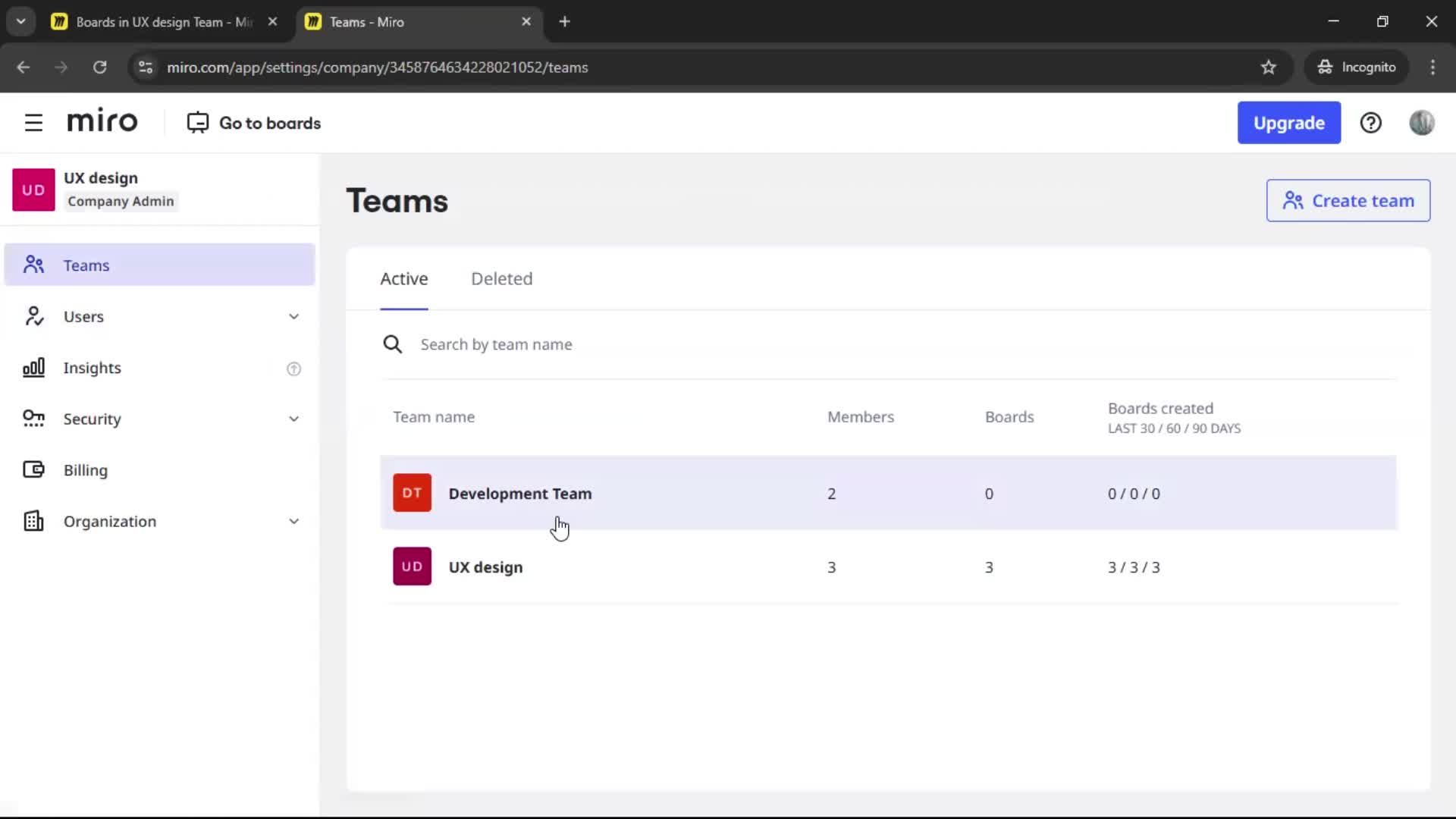Open Organization in the sidebar

159,521
